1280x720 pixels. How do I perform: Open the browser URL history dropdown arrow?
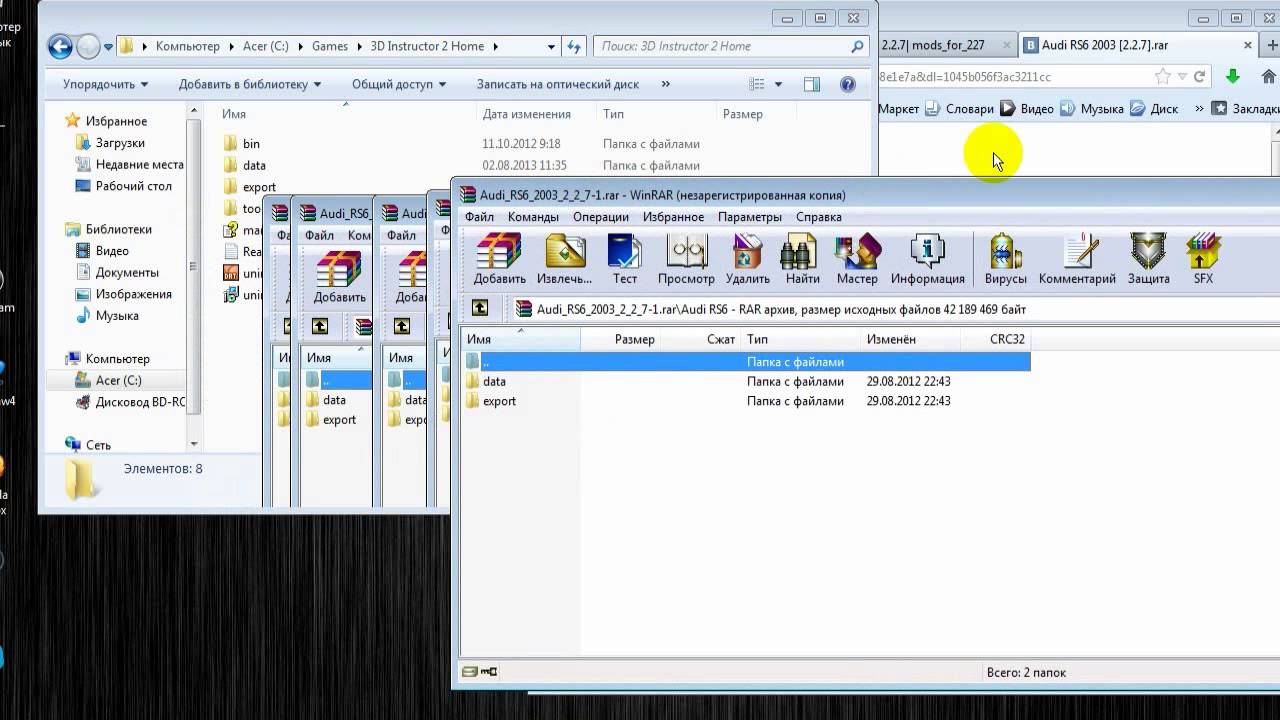1182,77
